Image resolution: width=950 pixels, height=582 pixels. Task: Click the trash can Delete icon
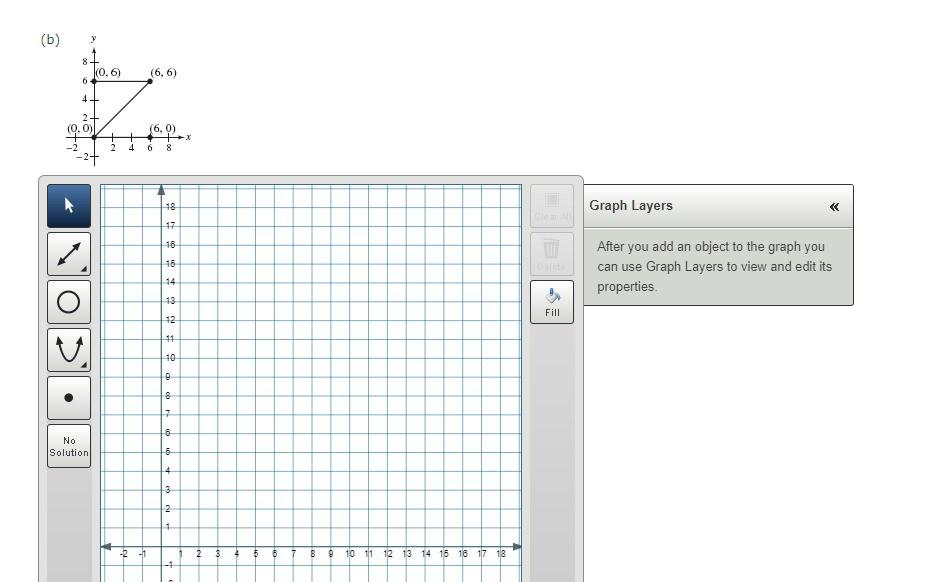point(550,253)
